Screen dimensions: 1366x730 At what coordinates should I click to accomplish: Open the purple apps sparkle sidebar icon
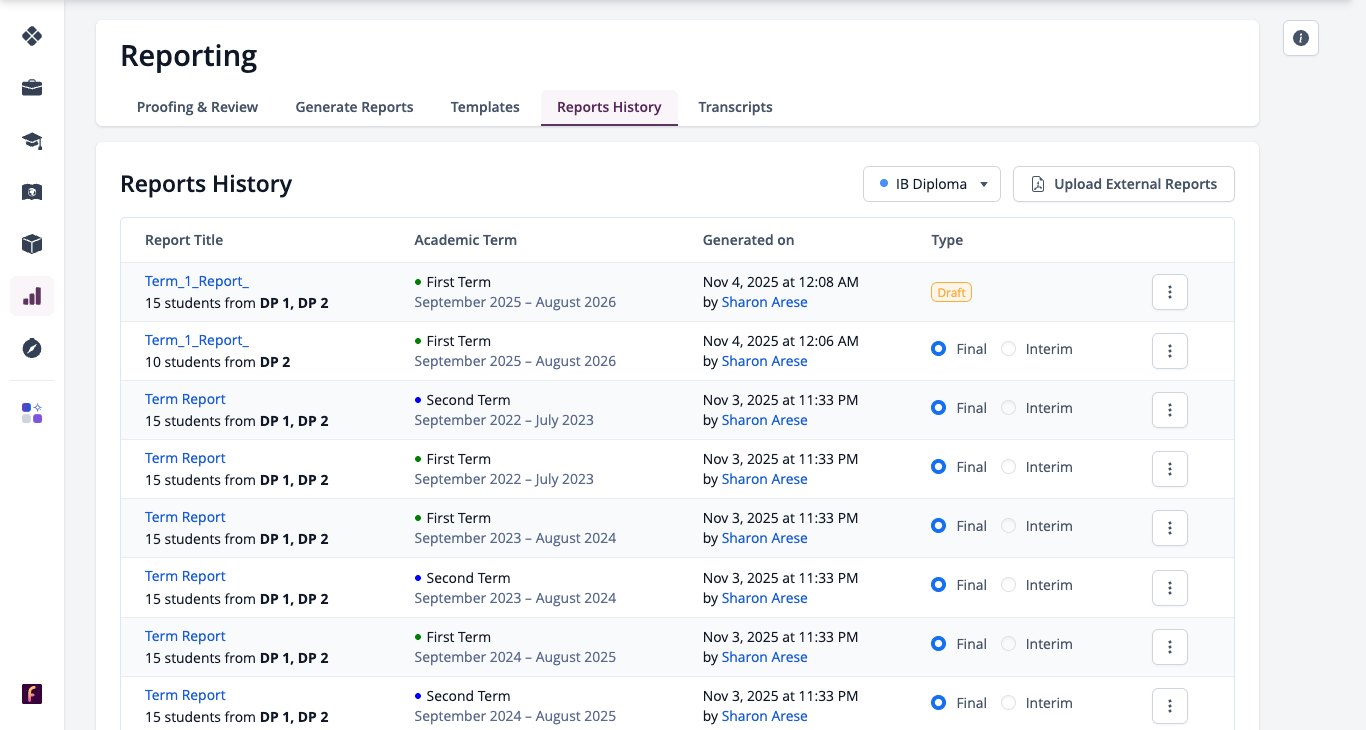click(x=32, y=413)
